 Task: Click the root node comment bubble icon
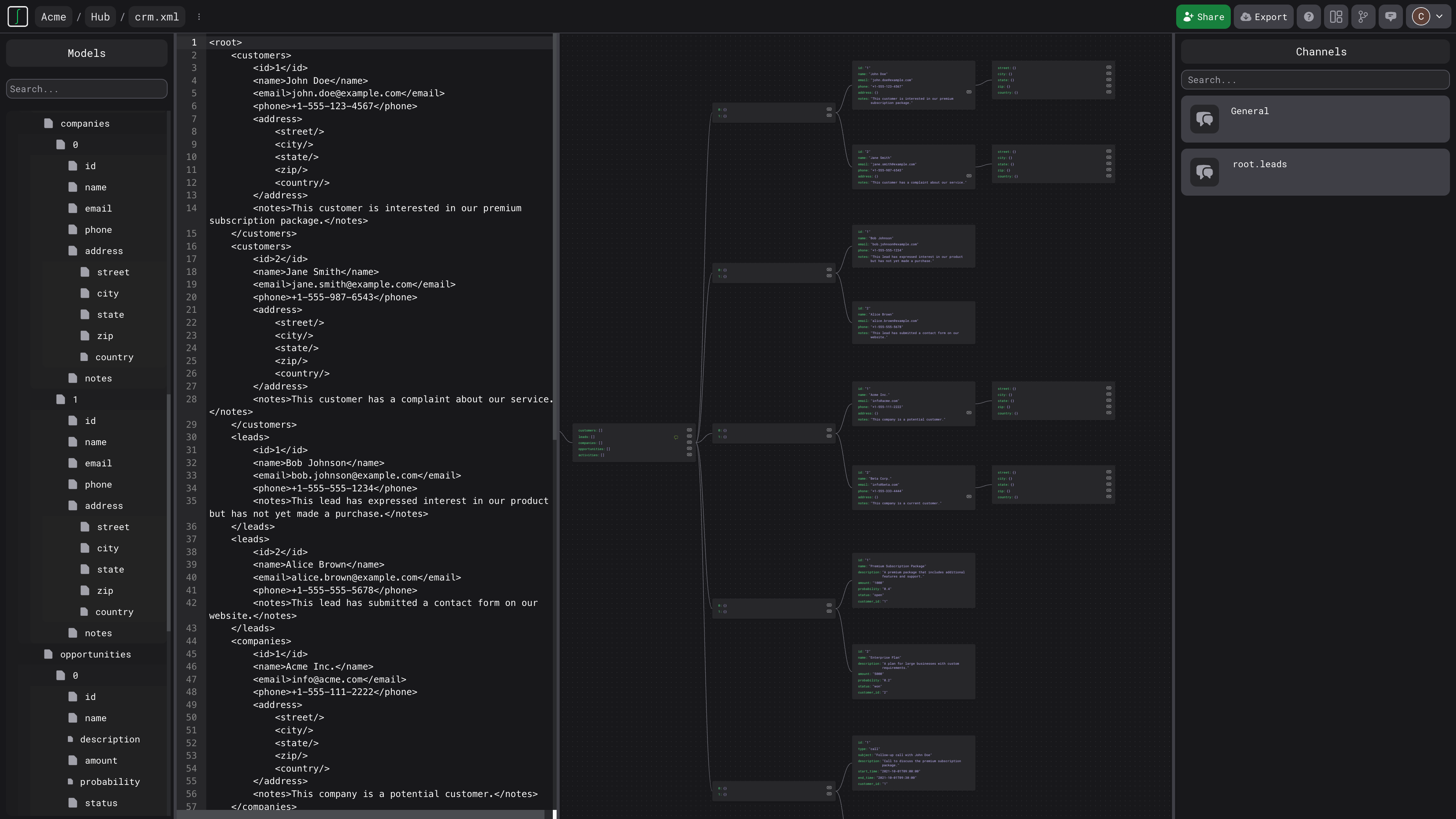point(675,438)
